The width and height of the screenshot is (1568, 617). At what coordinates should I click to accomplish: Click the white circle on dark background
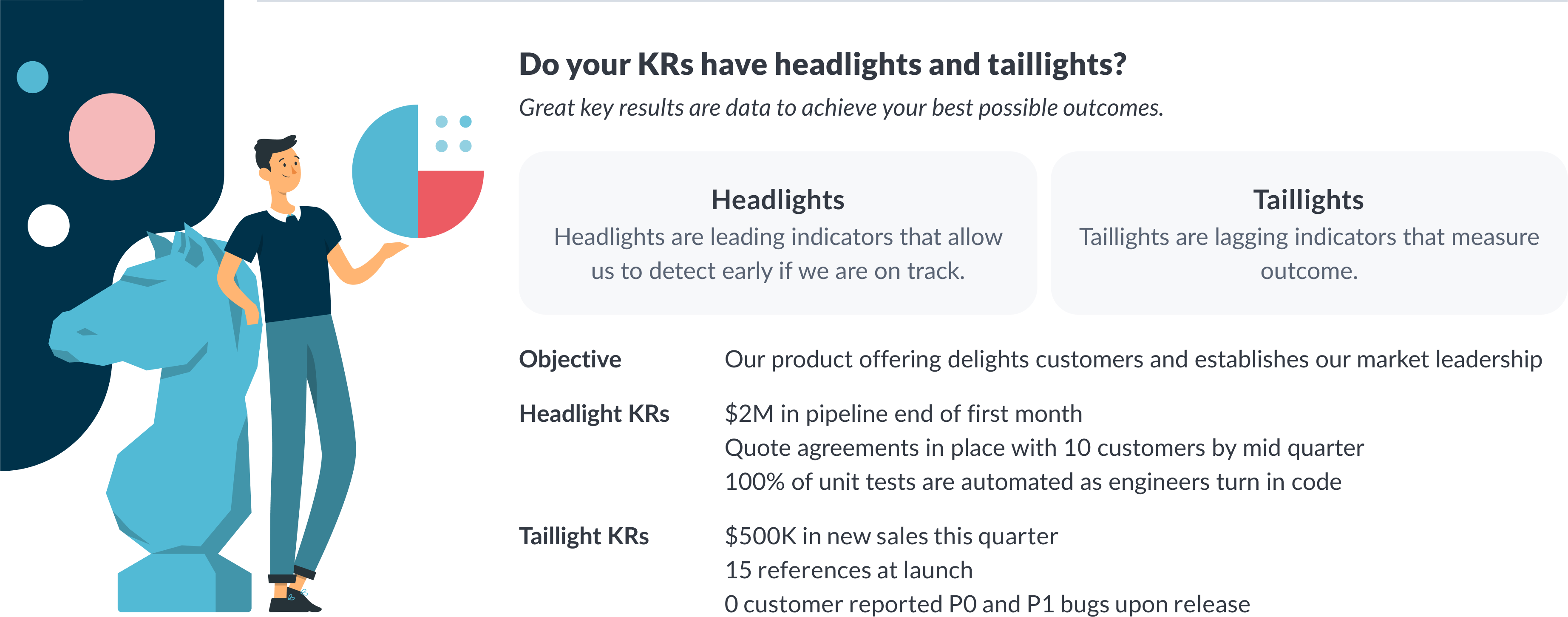point(49,225)
